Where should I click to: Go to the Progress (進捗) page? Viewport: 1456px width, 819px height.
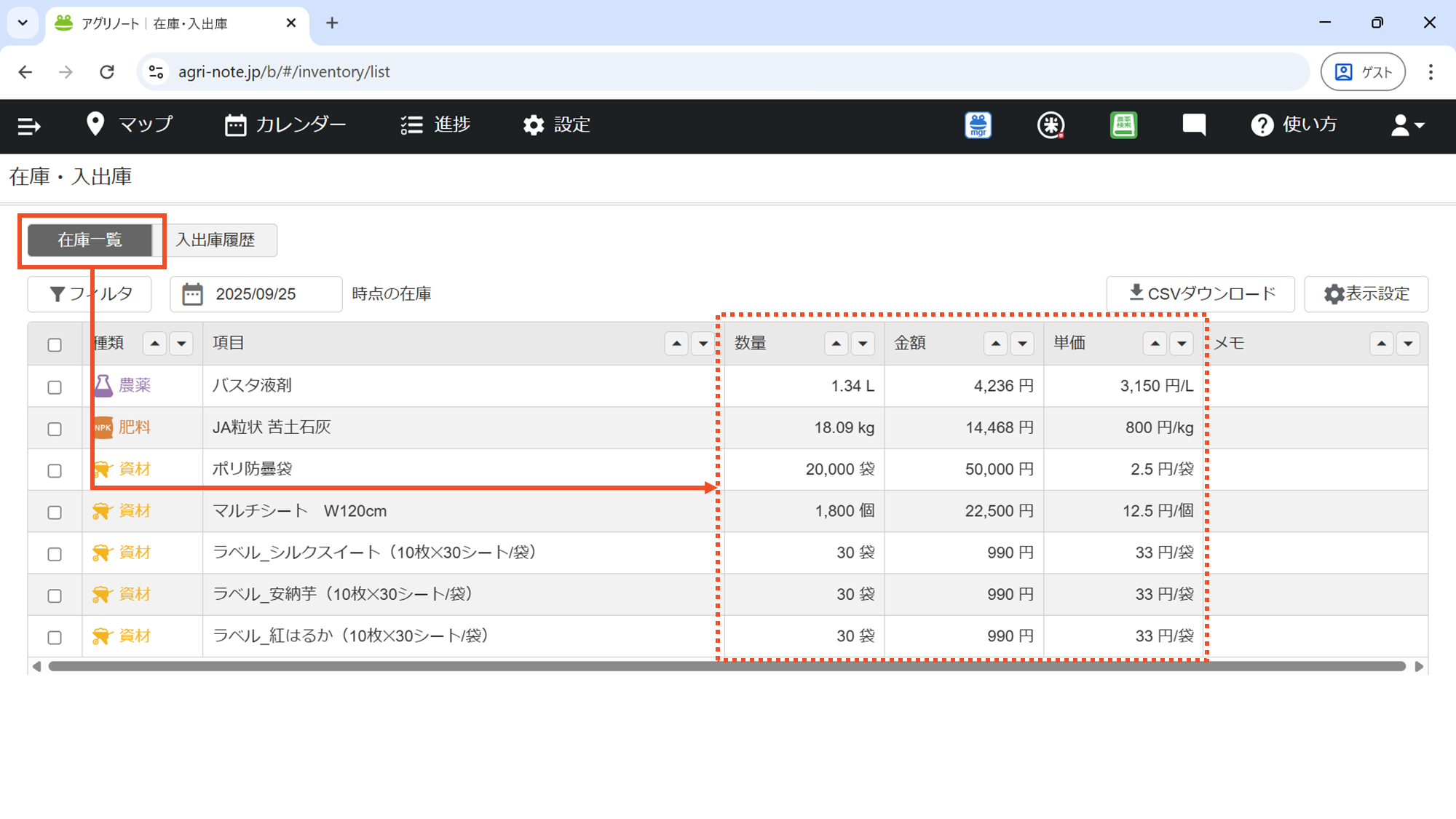click(435, 124)
